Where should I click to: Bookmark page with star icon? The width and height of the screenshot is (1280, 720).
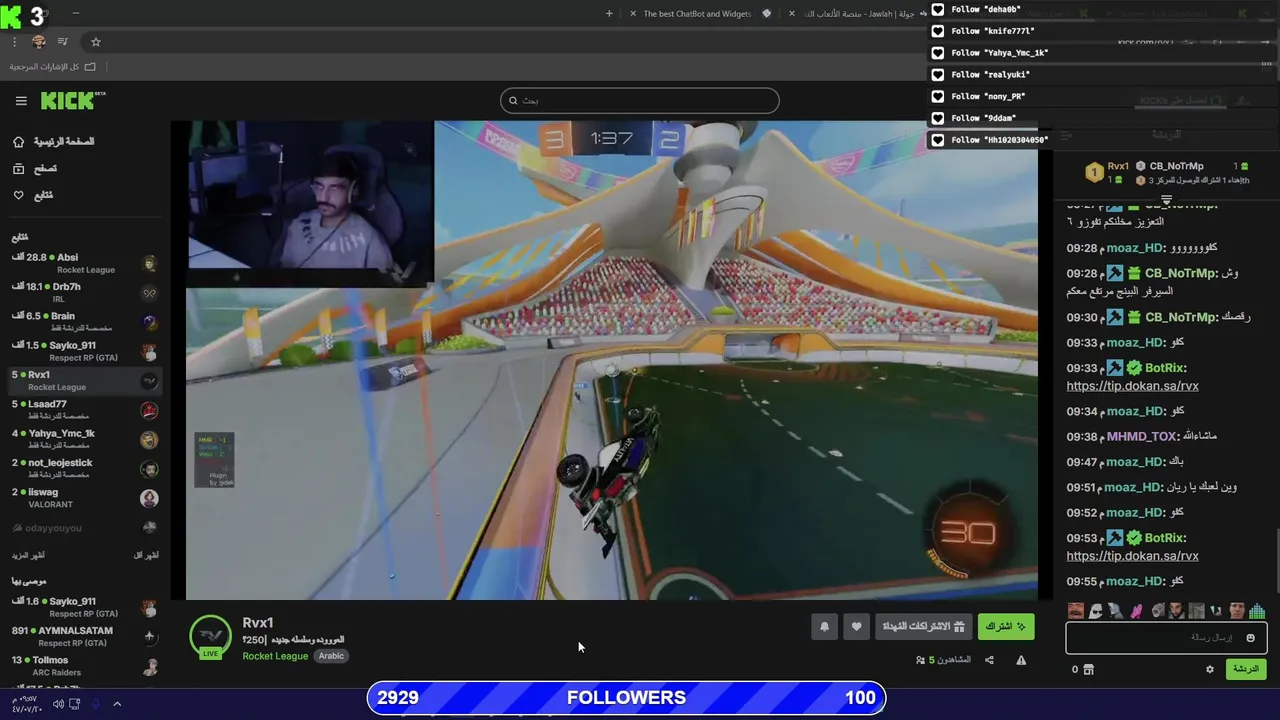(96, 42)
